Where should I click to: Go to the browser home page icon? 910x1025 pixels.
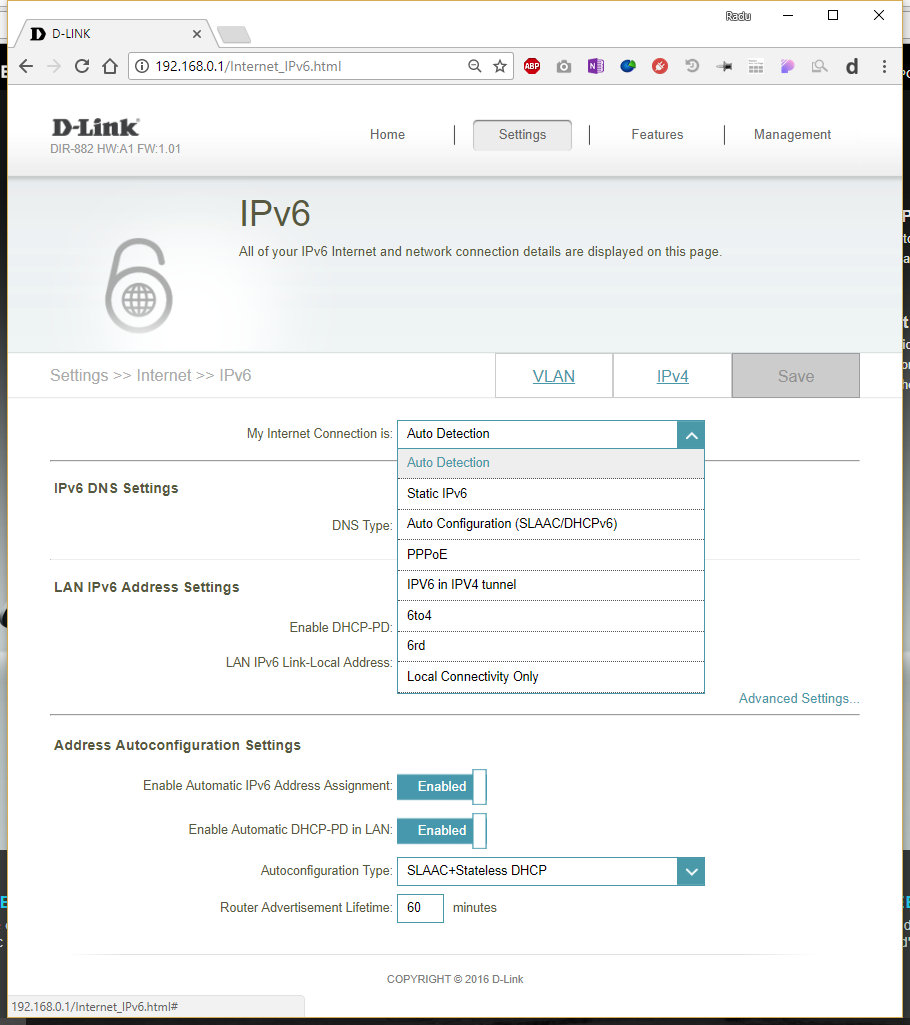[x=110, y=66]
